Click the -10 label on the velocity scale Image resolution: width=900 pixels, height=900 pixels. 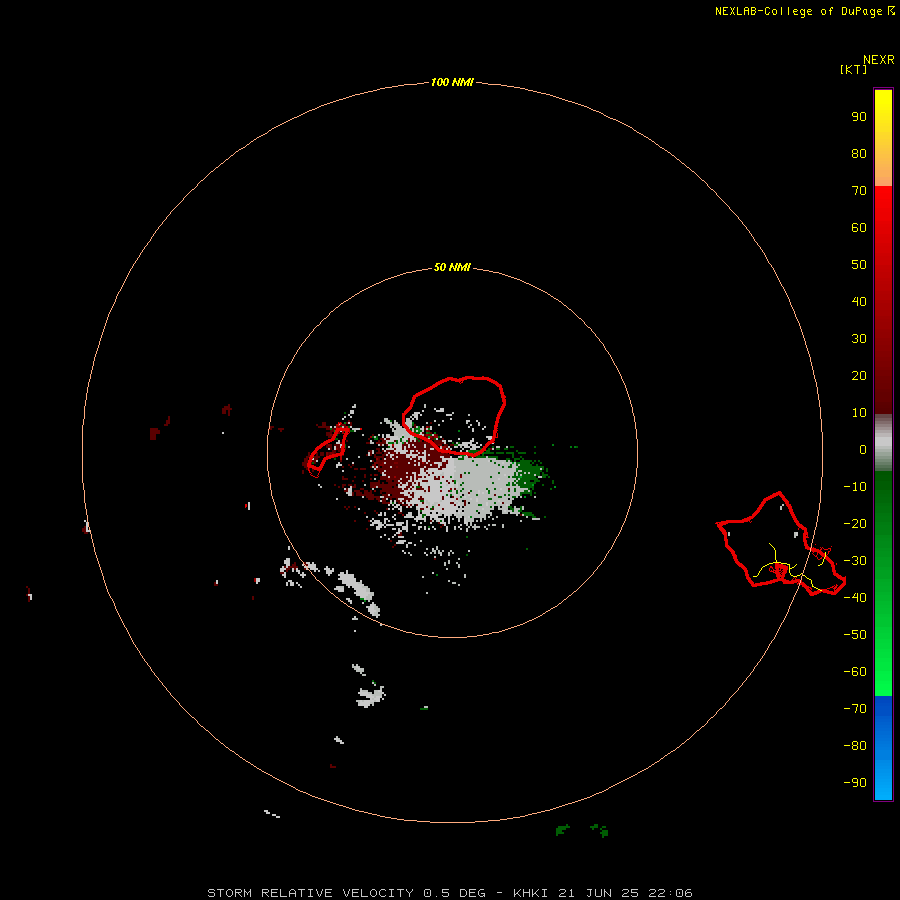pos(855,487)
